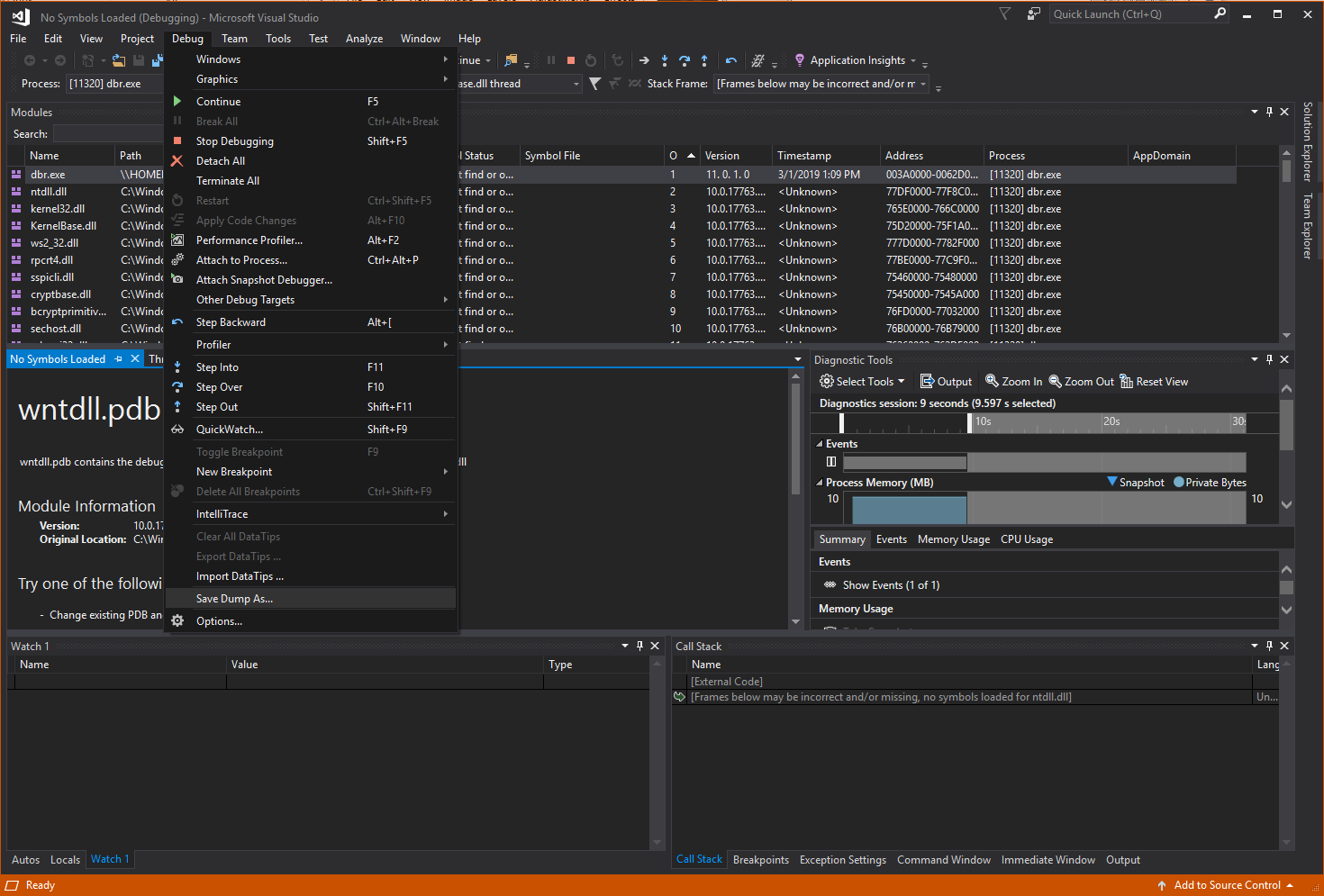Click the Show Next Statement arrow icon
Image resolution: width=1324 pixels, height=896 pixels.
(x=644, y=60)
